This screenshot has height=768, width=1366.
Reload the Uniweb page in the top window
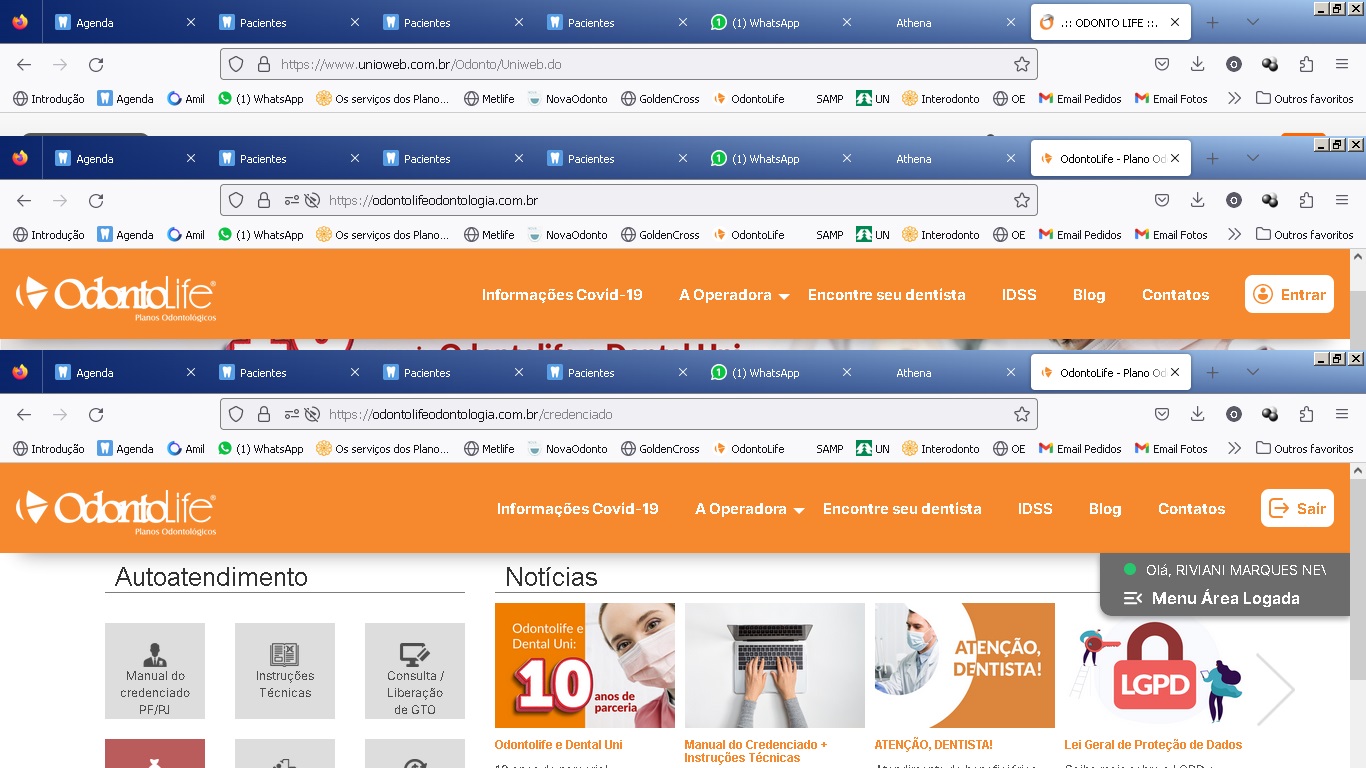[96, 64]
